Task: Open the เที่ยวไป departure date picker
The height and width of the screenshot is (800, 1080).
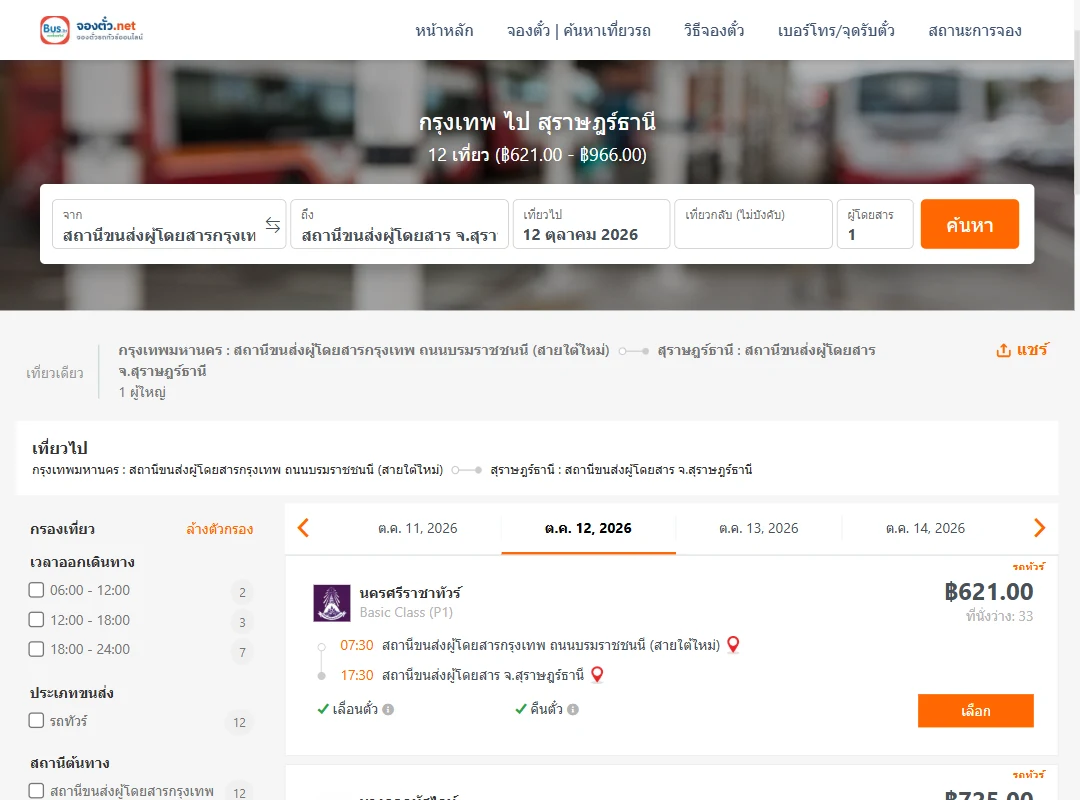Action: [x=592, y=224]
